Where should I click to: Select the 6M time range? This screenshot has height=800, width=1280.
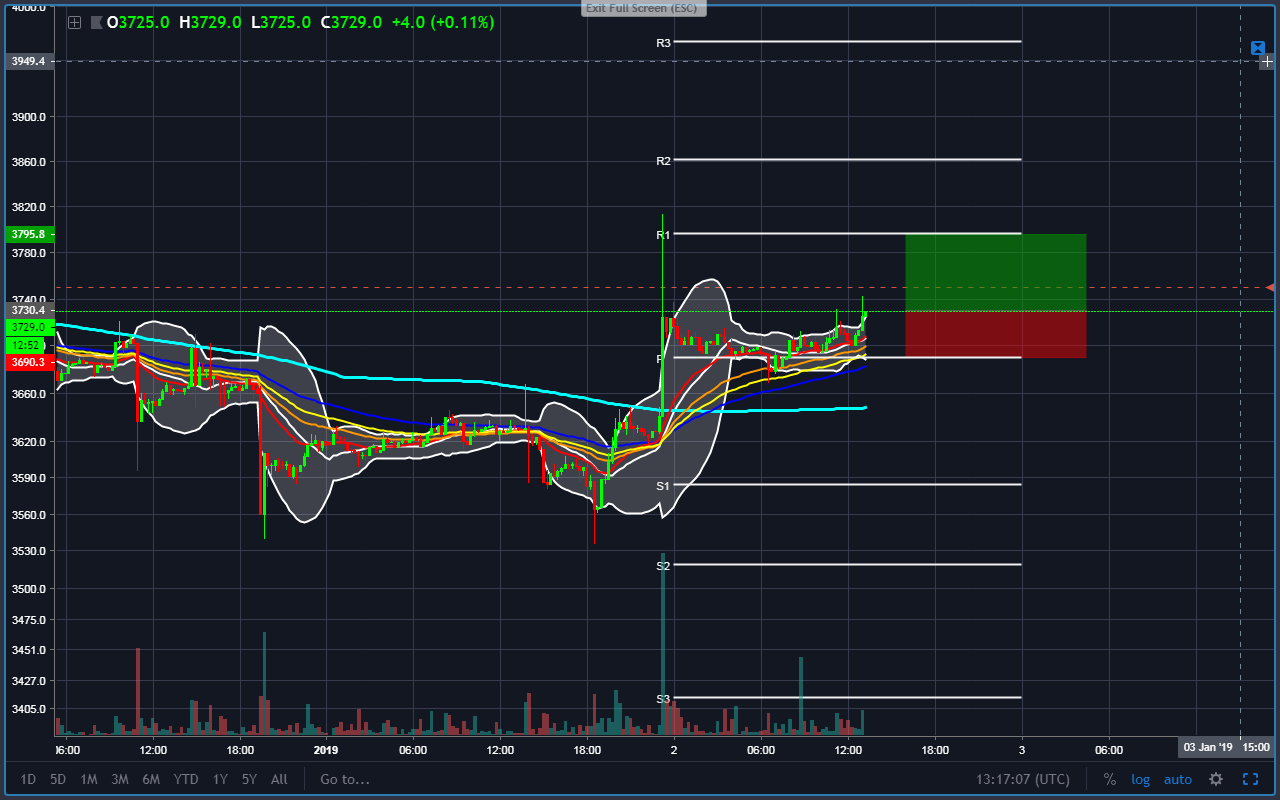pos(151,779)
